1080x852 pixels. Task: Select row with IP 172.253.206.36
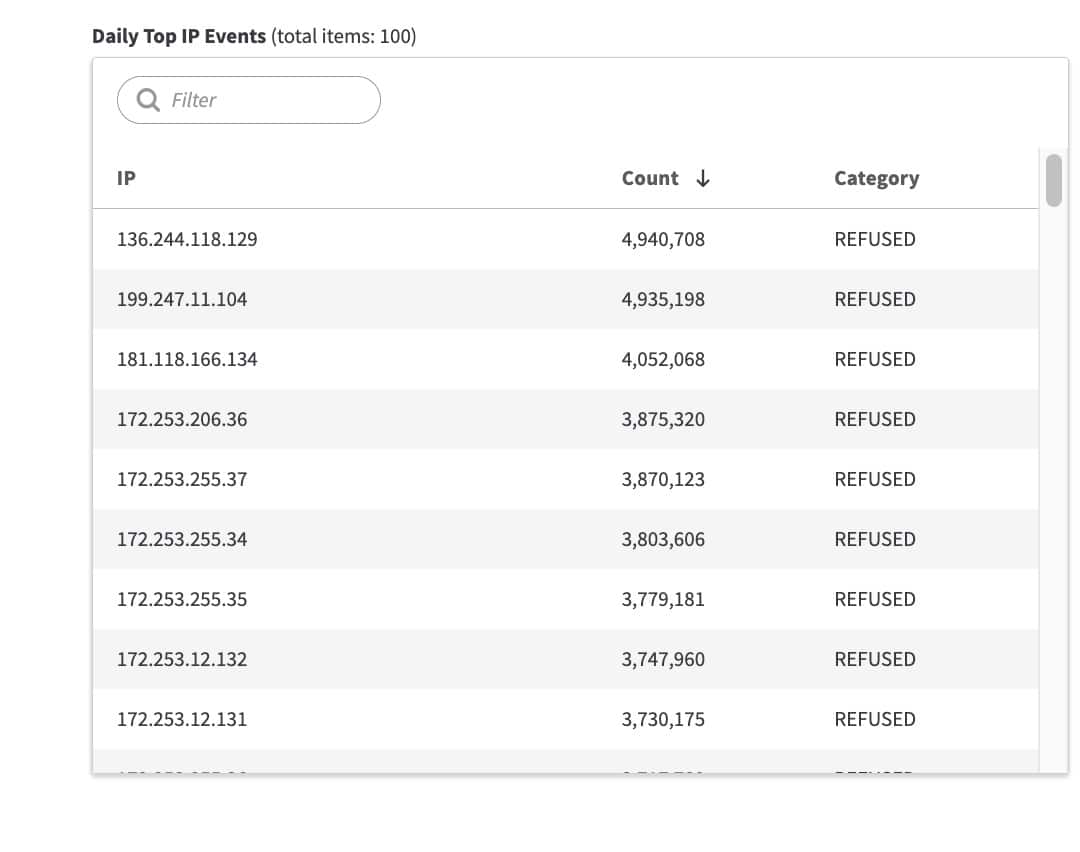coord(182,419)
